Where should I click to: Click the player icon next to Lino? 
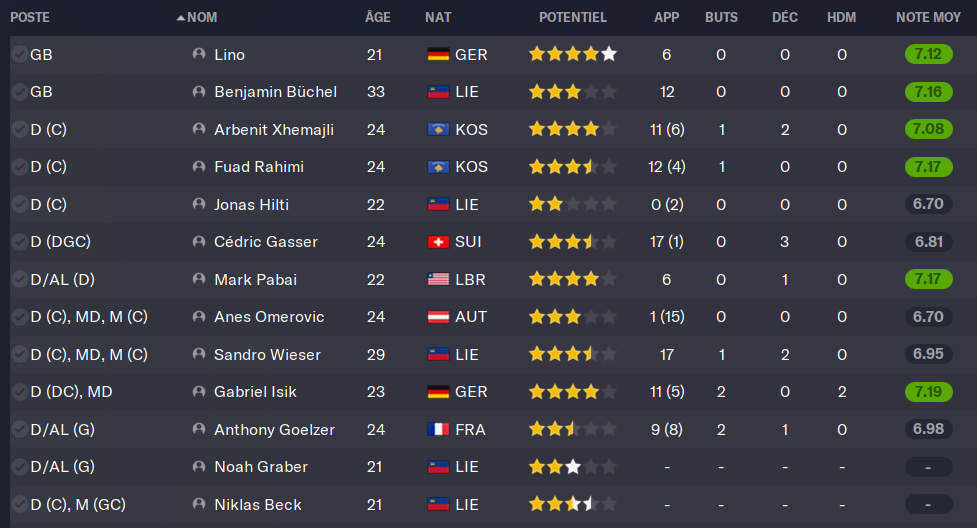pos(199,54)
